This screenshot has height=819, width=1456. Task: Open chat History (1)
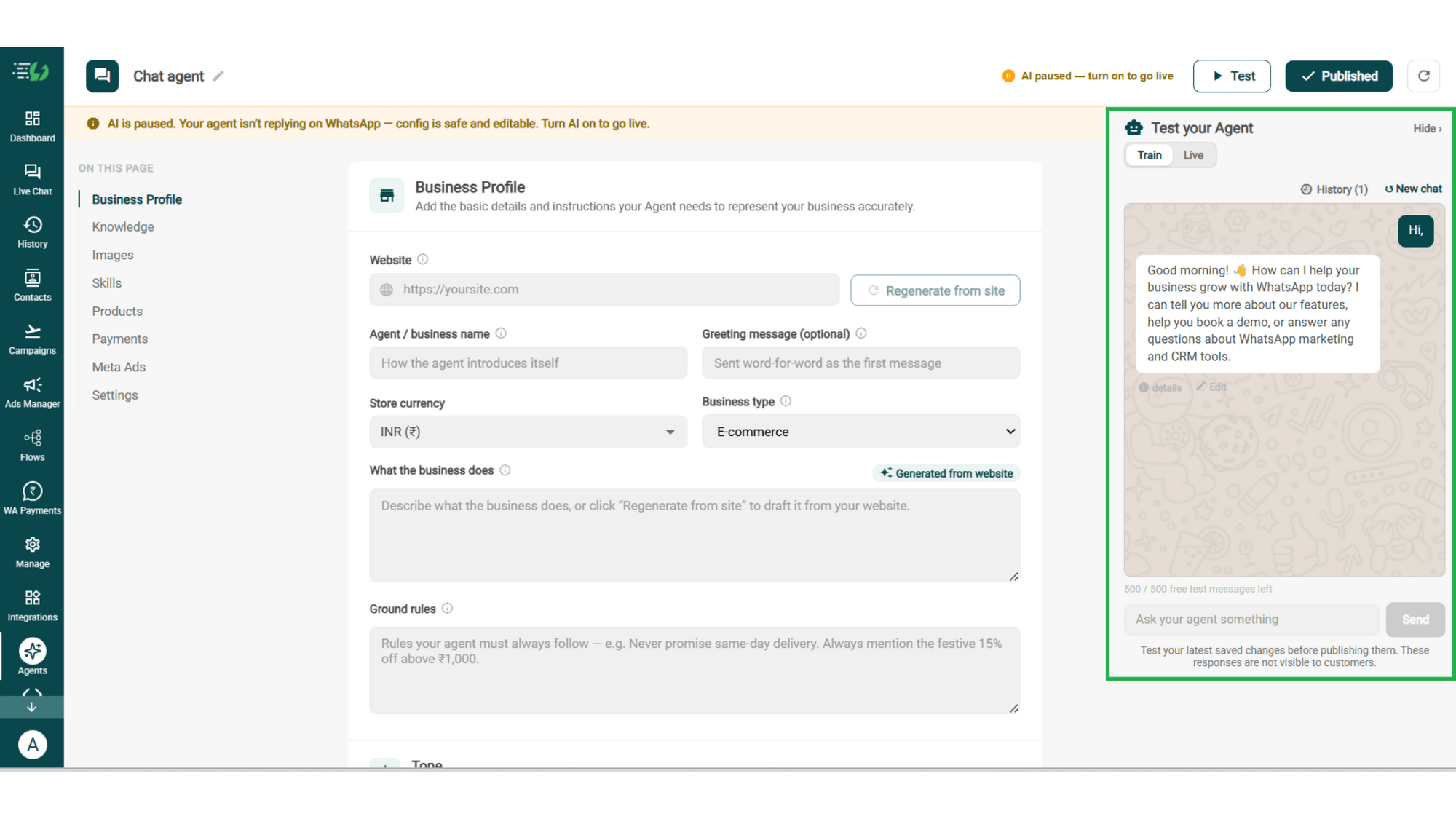tap(1334, 189)
